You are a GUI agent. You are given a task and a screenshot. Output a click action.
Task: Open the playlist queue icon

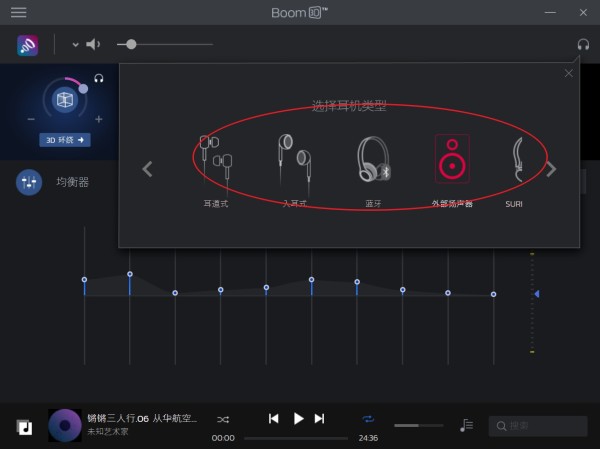[466, 425]
